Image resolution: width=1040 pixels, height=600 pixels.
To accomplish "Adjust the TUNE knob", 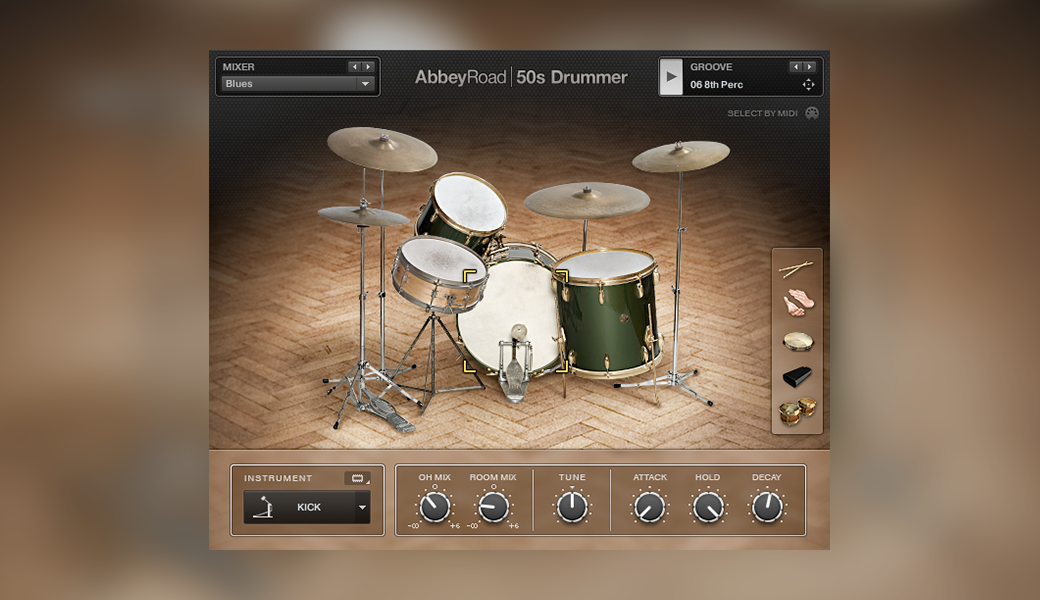I will (572, 507).
